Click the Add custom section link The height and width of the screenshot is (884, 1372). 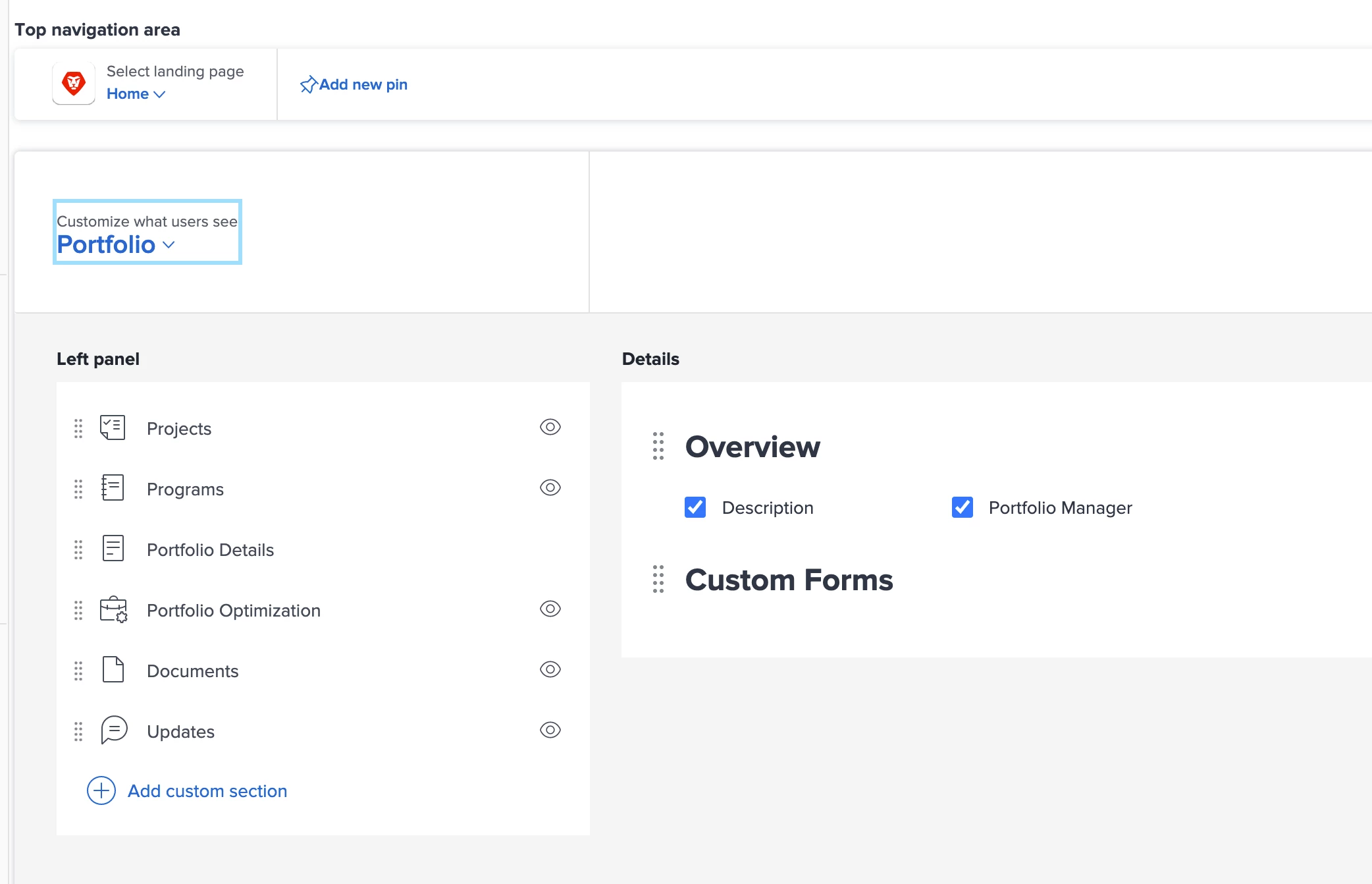pyautogui.click(x=207, y=791)
